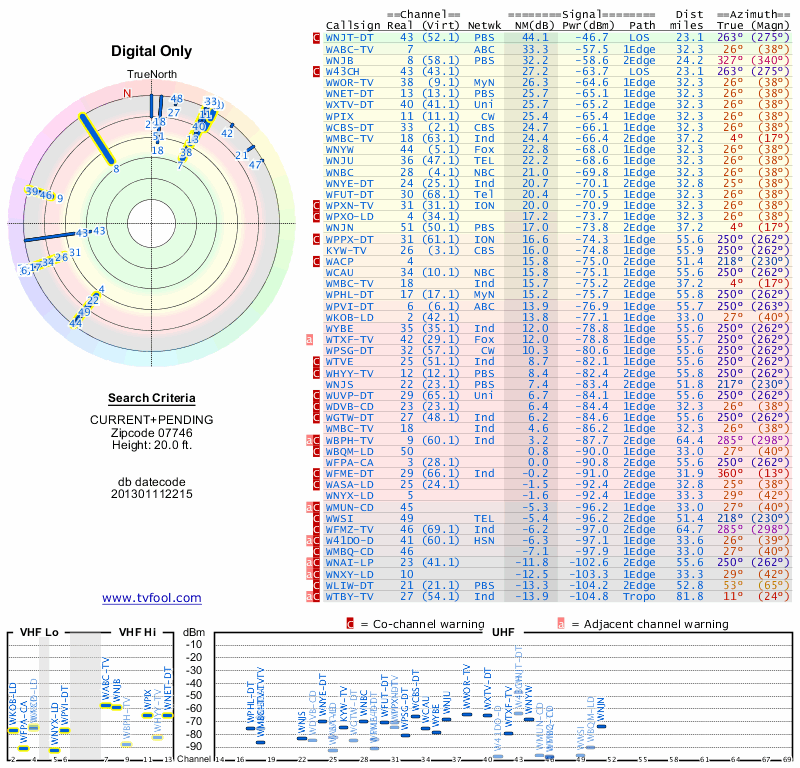800x768 pixels.
Task: Click the co-channel icon beside WFME-DT
Action: click(316, 474)
